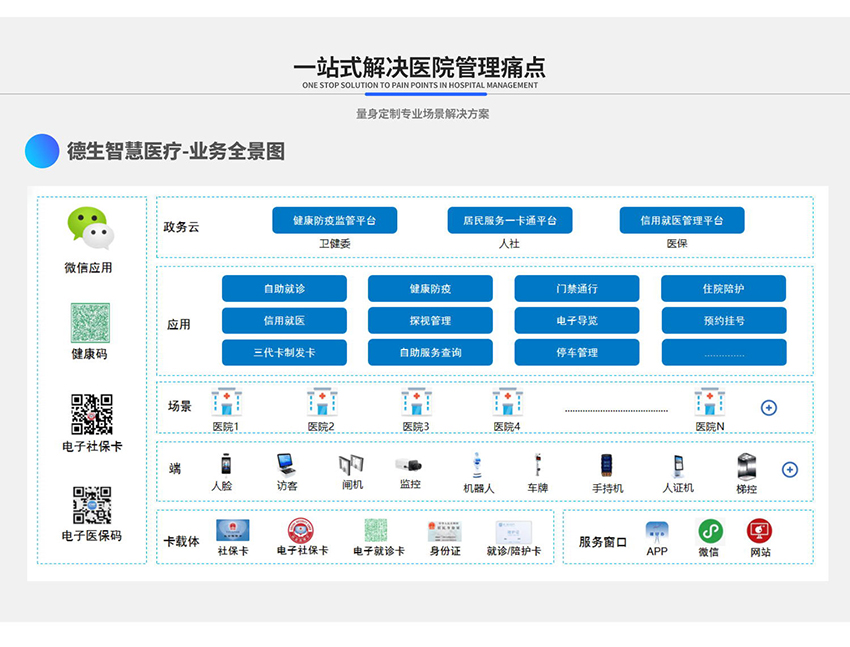
Task: Click the Hospital 1 (医院1) building icon
Action: coord(226,402)
